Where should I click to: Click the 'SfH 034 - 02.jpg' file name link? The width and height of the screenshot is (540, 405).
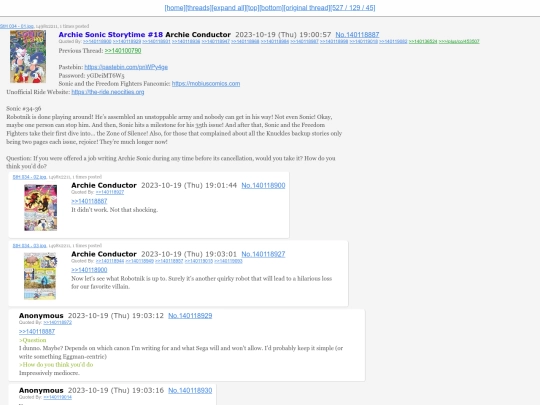(x=30, y=177)
